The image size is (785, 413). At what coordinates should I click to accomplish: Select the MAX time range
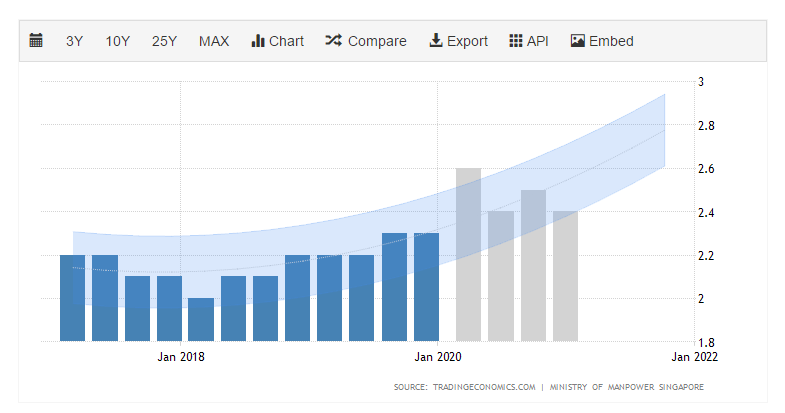pyautogui.click(x=214, y=41)
